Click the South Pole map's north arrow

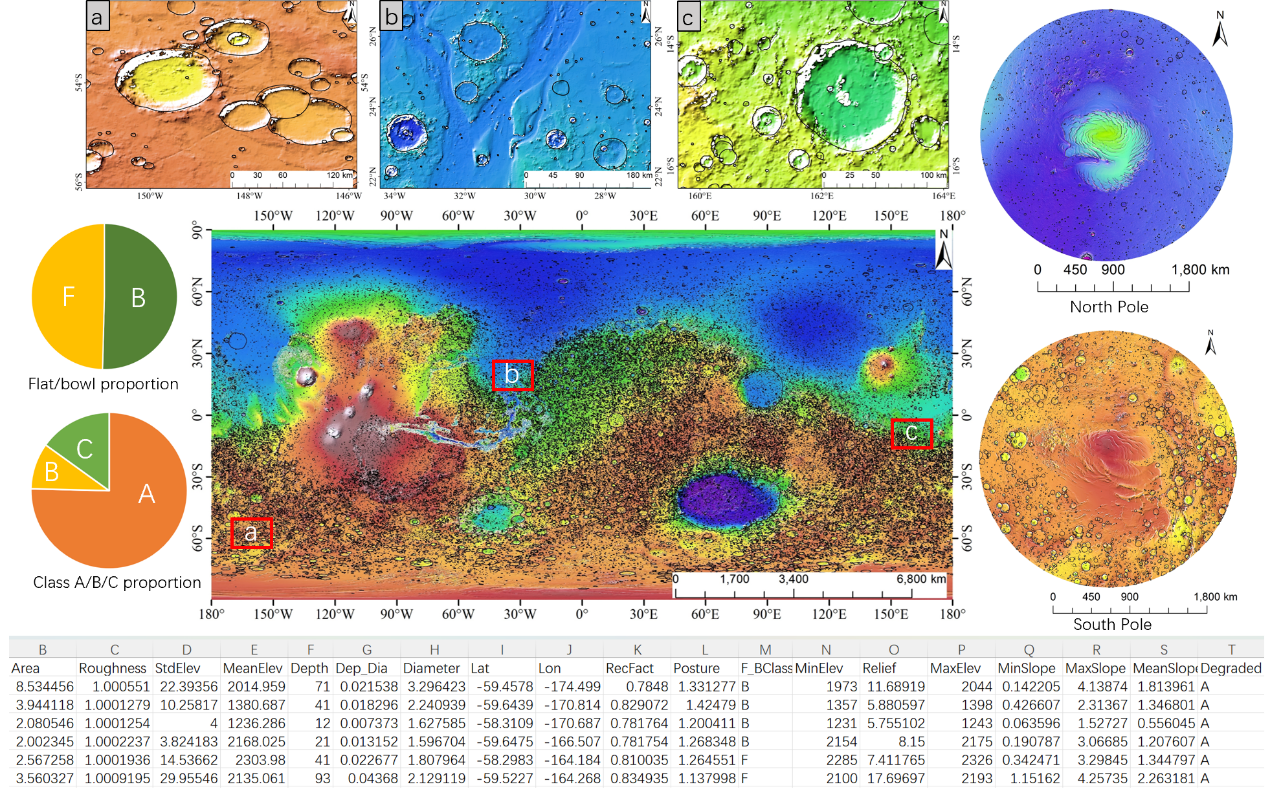(1211, 343)
